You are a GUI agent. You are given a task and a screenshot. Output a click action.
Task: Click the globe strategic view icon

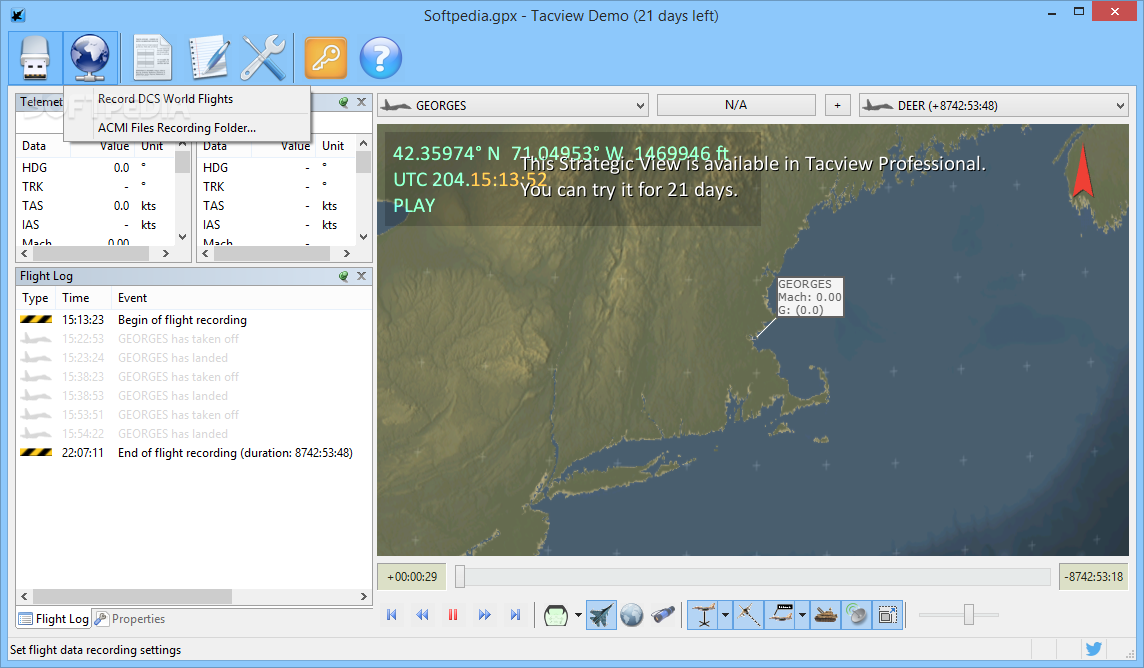pyautogui.click(x=632, y=615)
